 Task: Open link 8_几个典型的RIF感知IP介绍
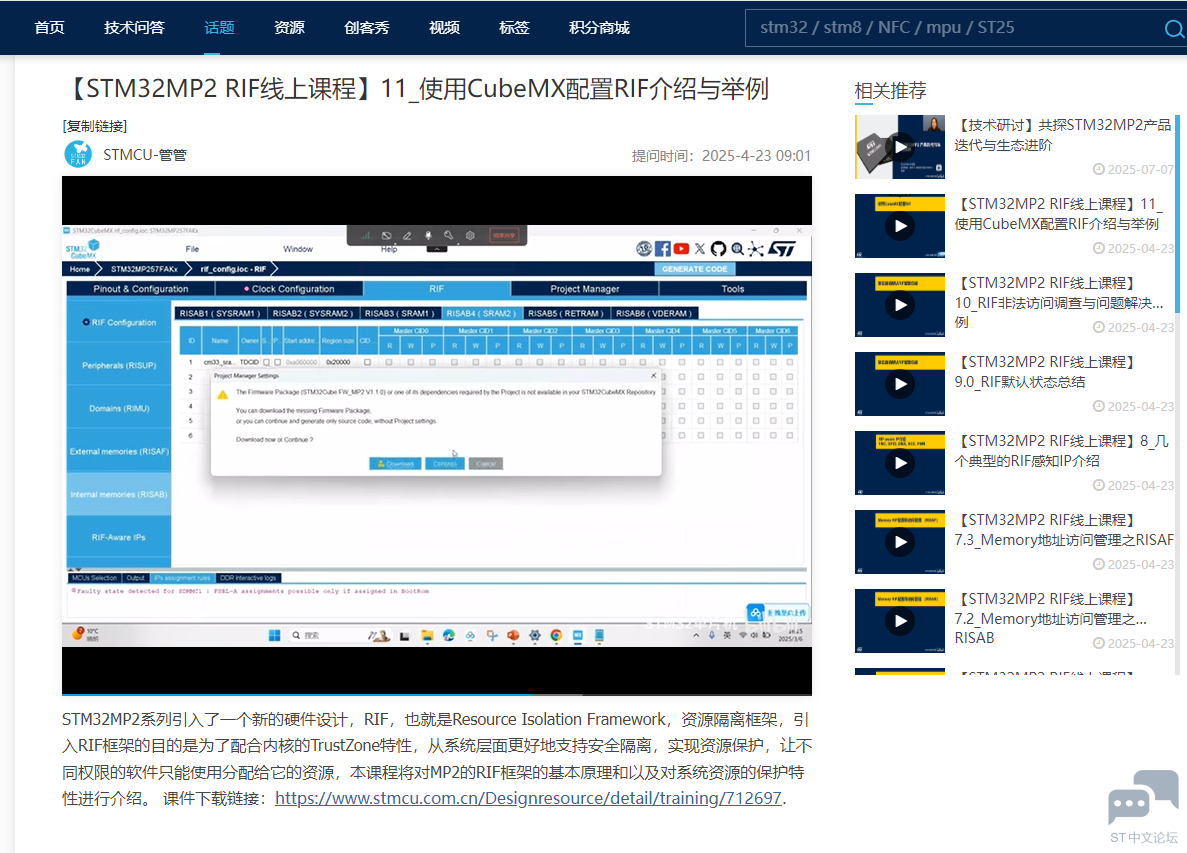(1061, 450)
